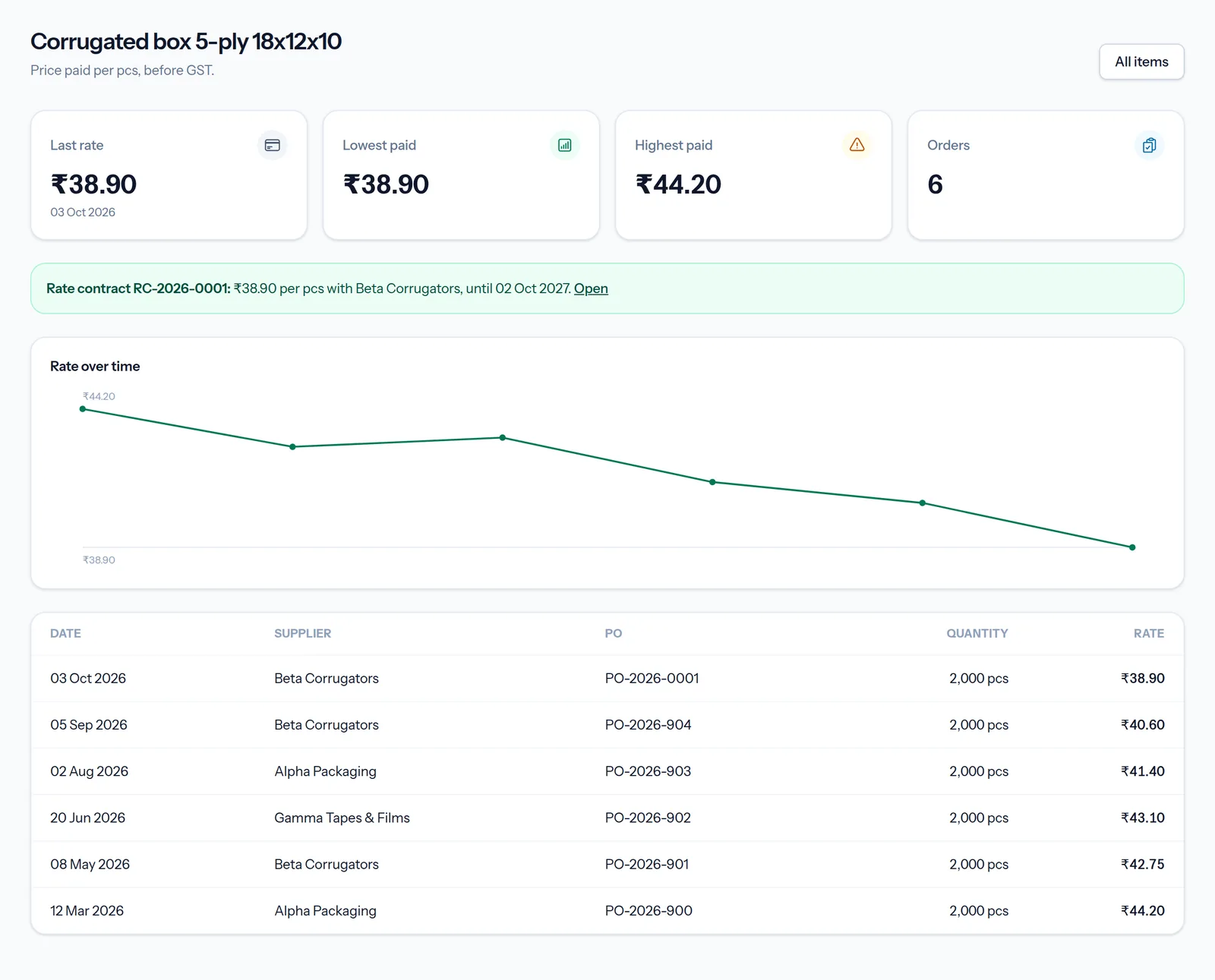Click the Corrugated box 5-ply 18x12x10 title
The height and width of the screenshot is (980, 1215).
[186, 42]
